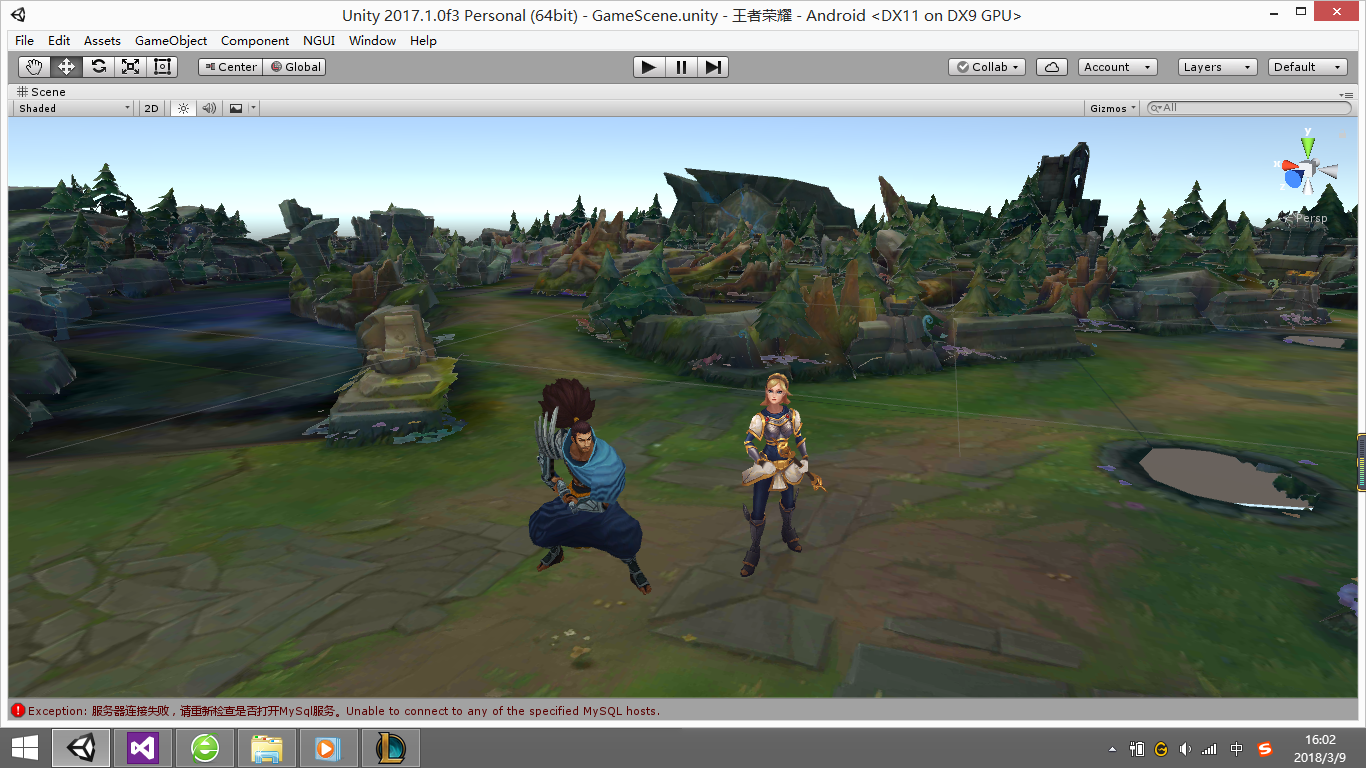1366x768 pixels.
Task: Toggle scene lighting with the sun icon
Action: (x=183, y=108)
